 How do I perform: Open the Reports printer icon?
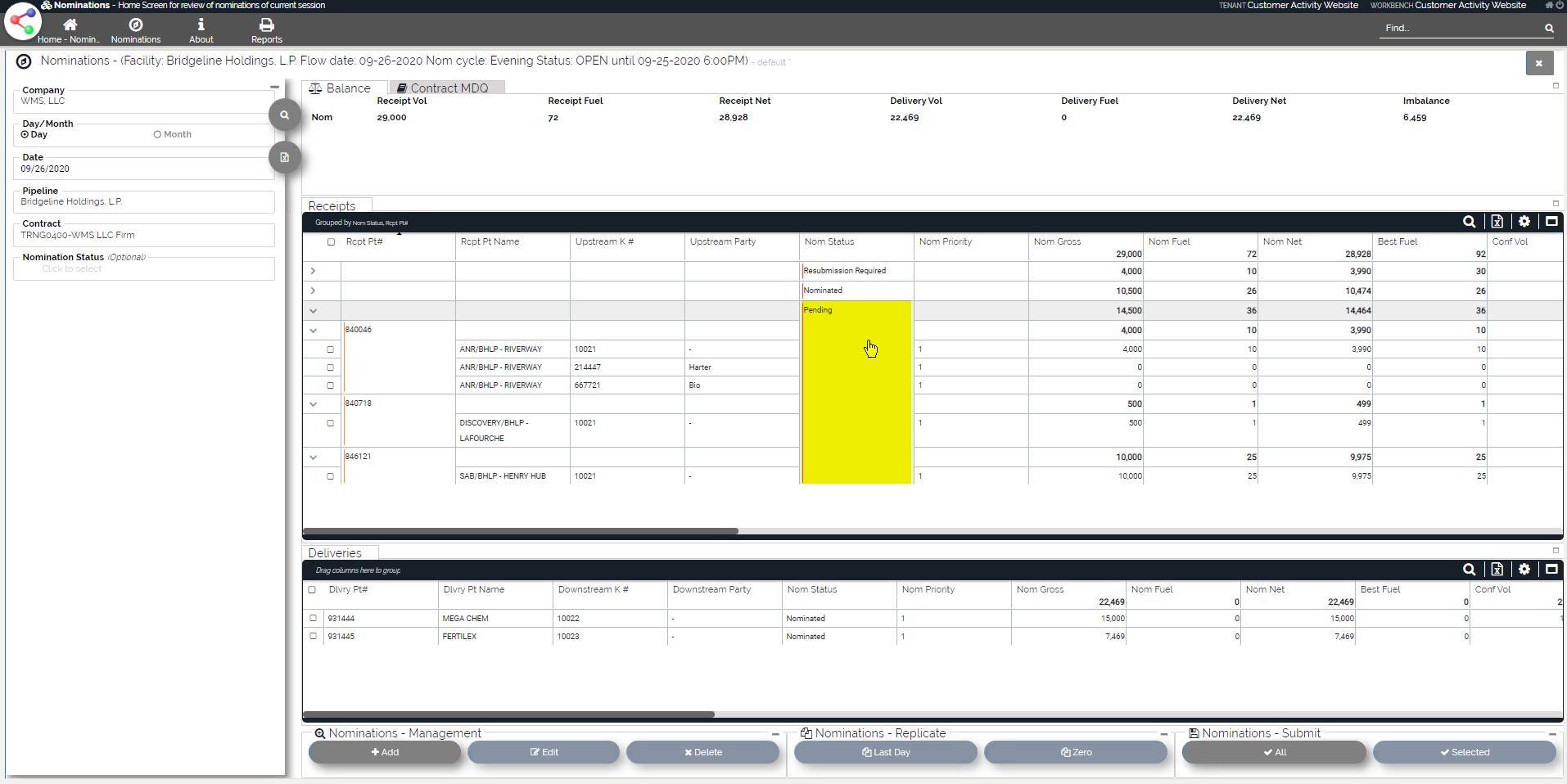pyautogui.click(x=266, y=25)
